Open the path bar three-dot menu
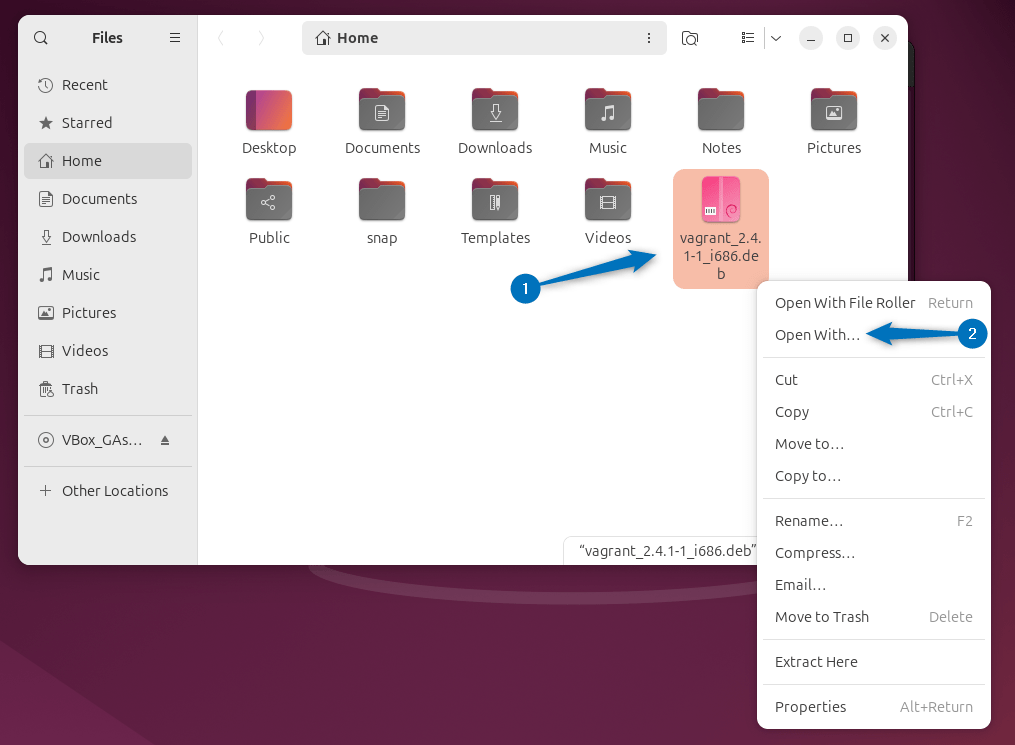Viewport: 1015px width, 745px height. point(649,38)
